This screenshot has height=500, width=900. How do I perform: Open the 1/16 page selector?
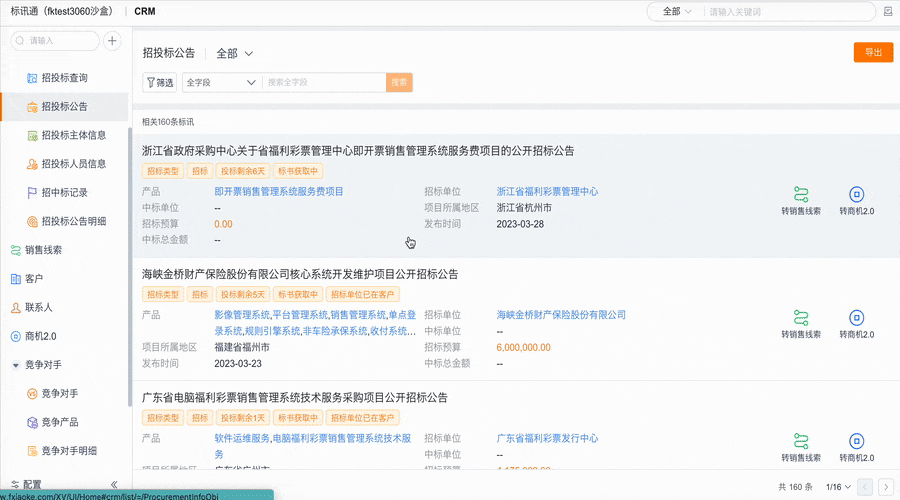(838, 487)
